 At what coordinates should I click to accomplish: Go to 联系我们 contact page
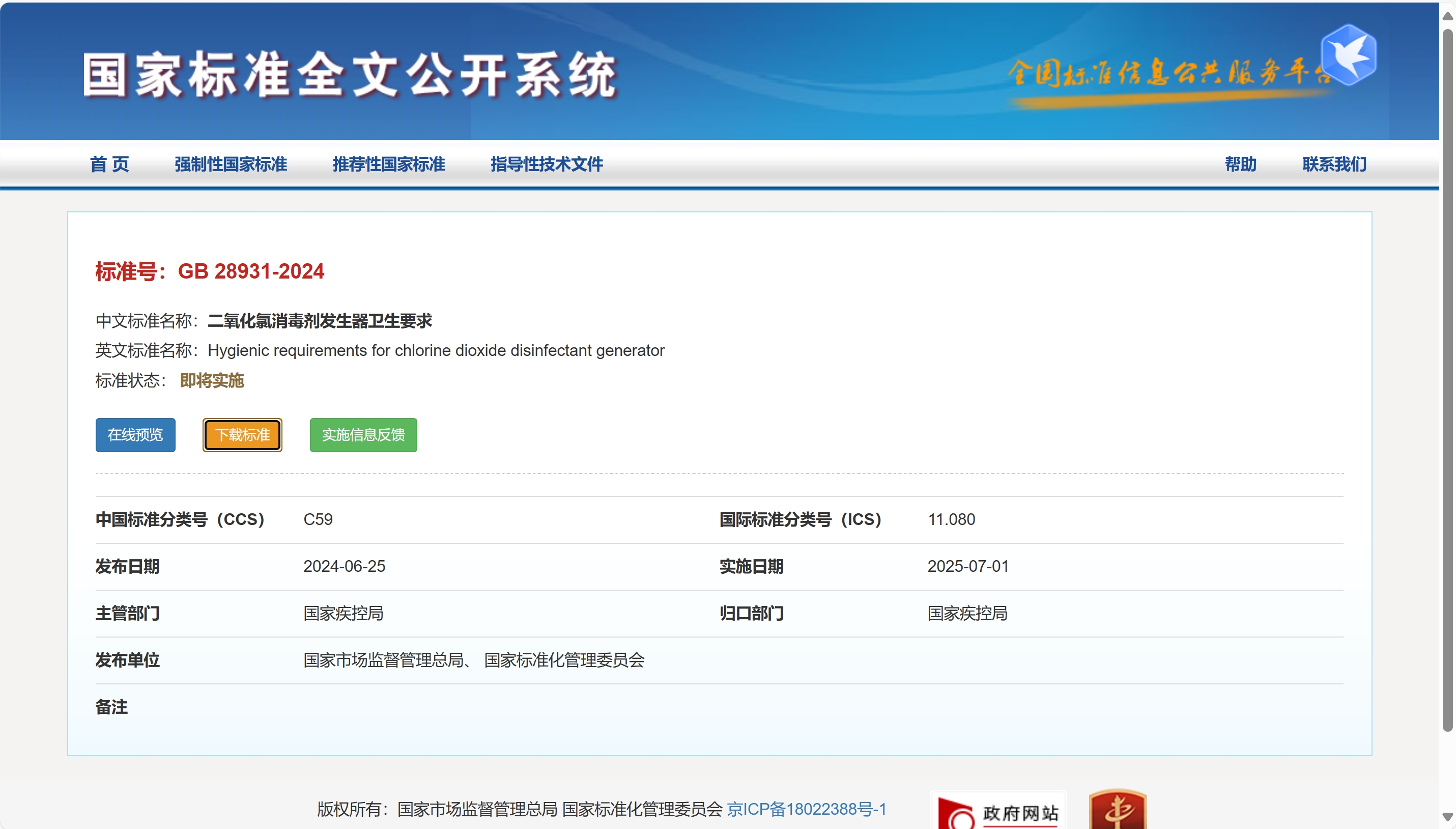point(1334,164)
